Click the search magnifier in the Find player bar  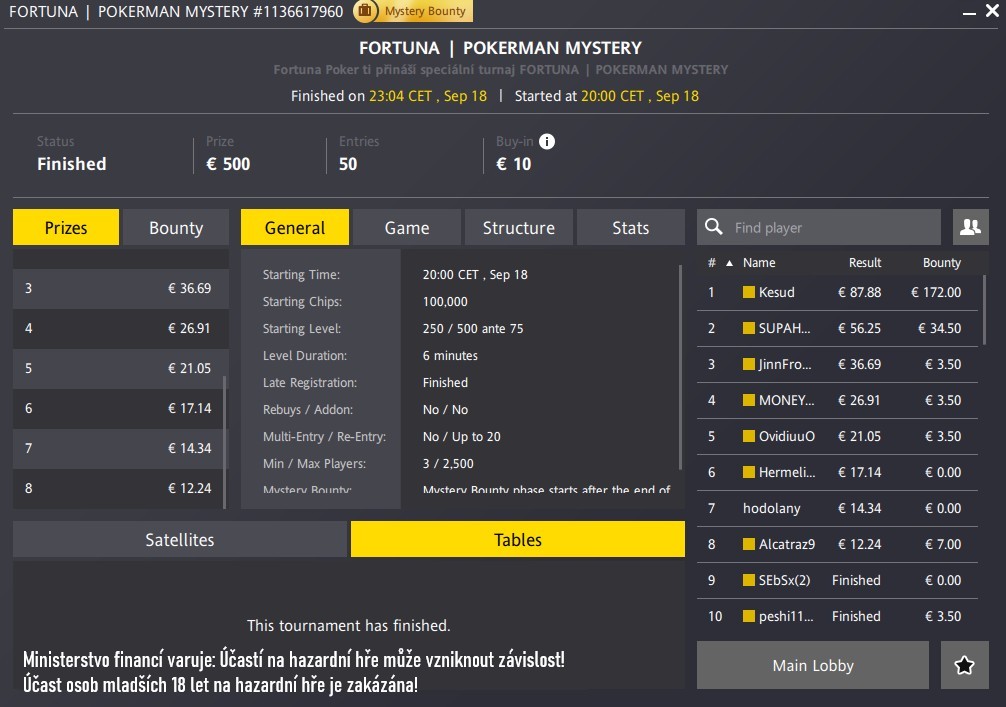713,227
